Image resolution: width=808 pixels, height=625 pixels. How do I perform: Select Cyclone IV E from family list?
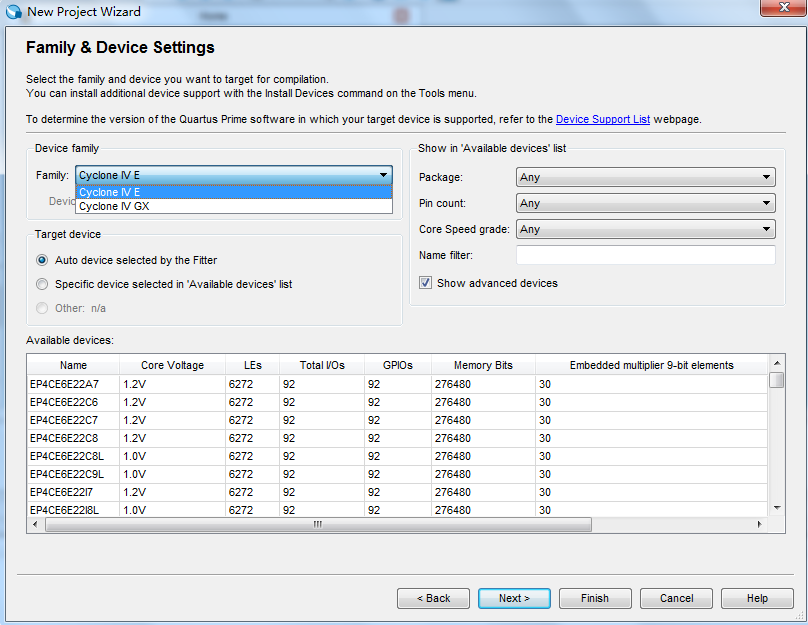(233, 192)
